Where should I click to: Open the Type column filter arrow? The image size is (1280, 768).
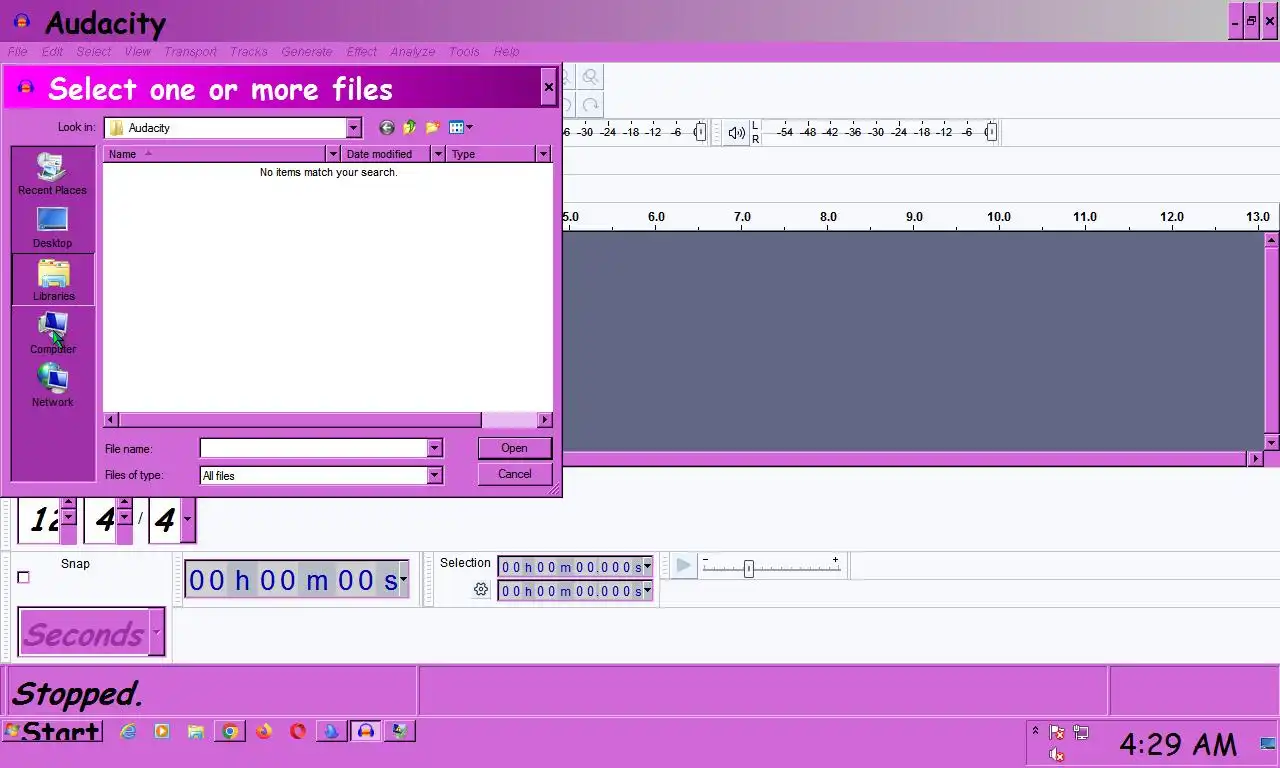(x=543, y=154)
